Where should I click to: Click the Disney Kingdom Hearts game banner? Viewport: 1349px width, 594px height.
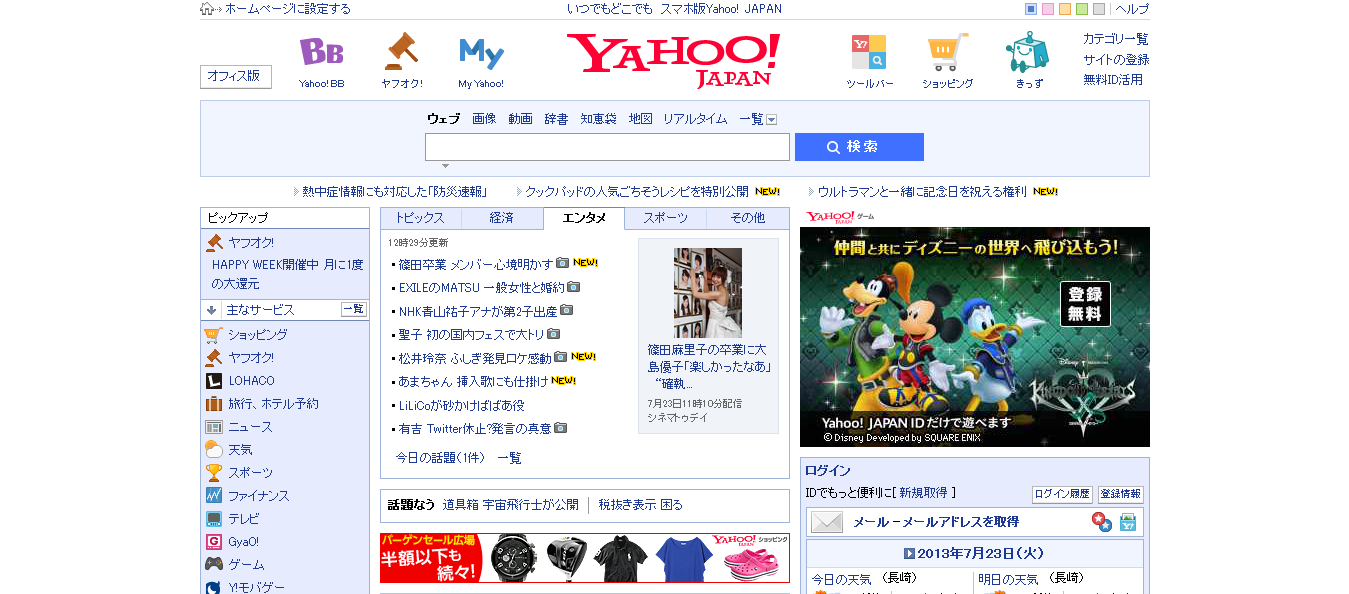click(x=975, y=337)
